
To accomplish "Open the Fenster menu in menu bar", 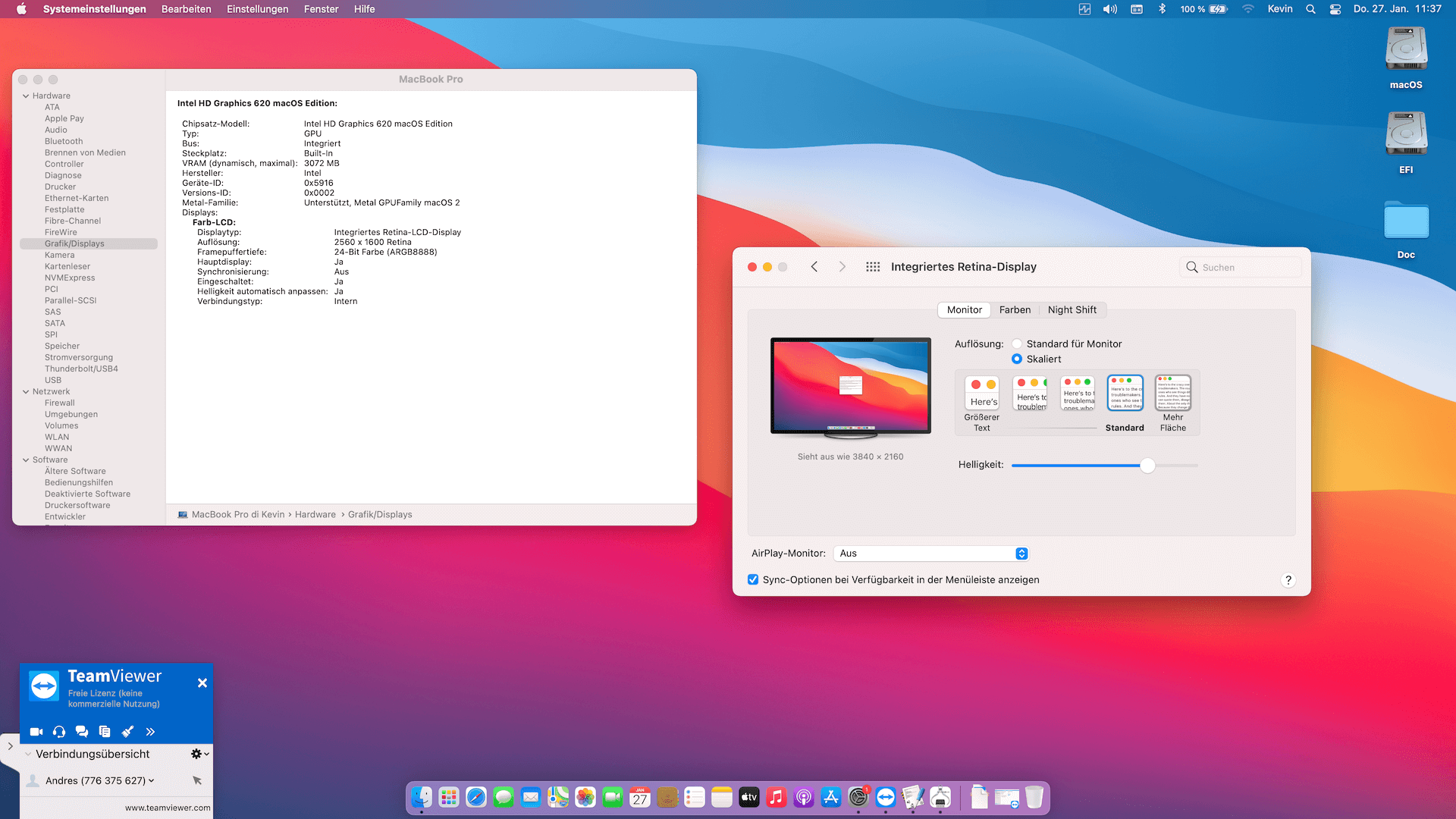I will (321, 9).
